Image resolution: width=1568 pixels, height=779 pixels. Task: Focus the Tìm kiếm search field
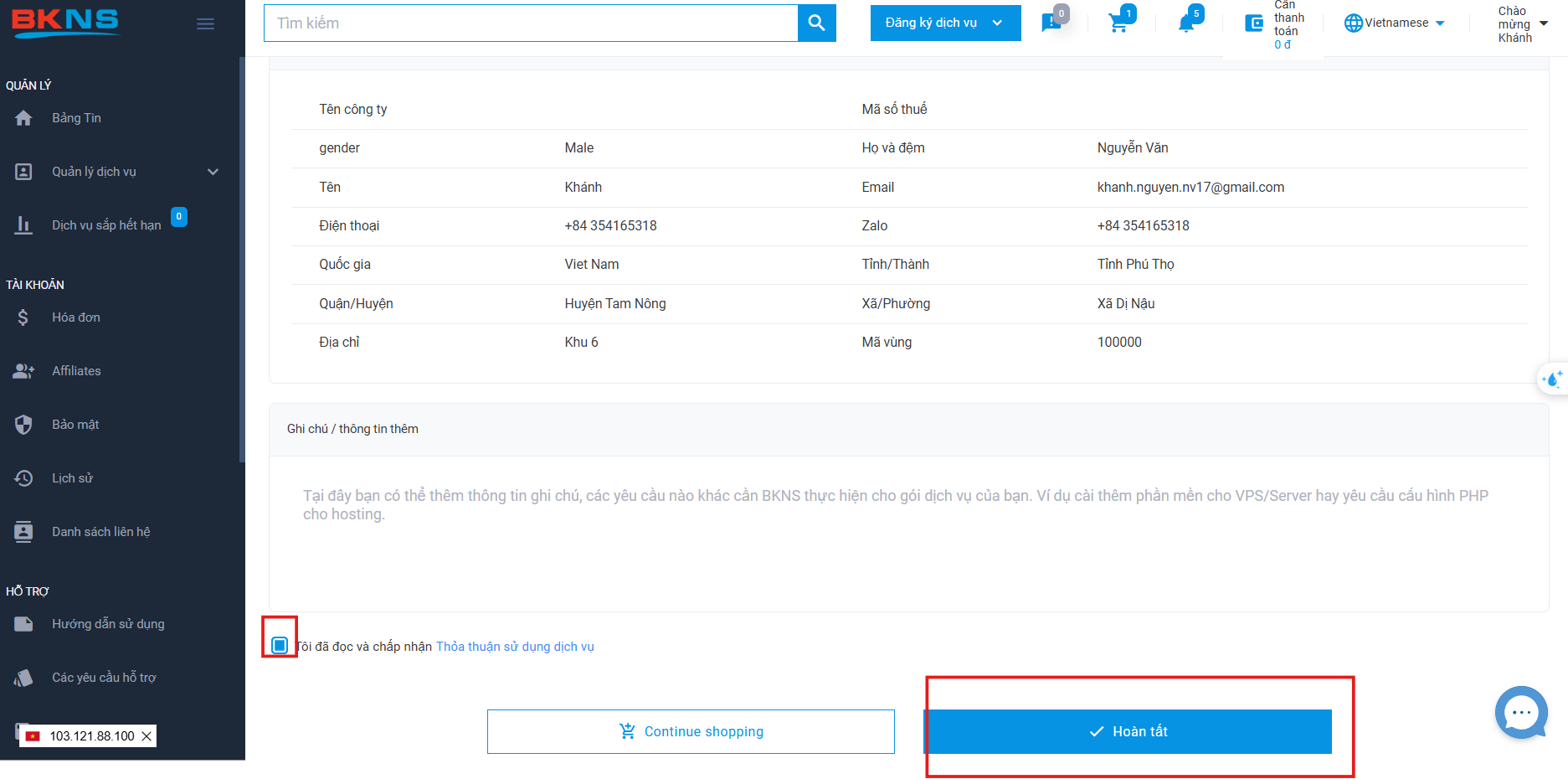coord(531,23)
